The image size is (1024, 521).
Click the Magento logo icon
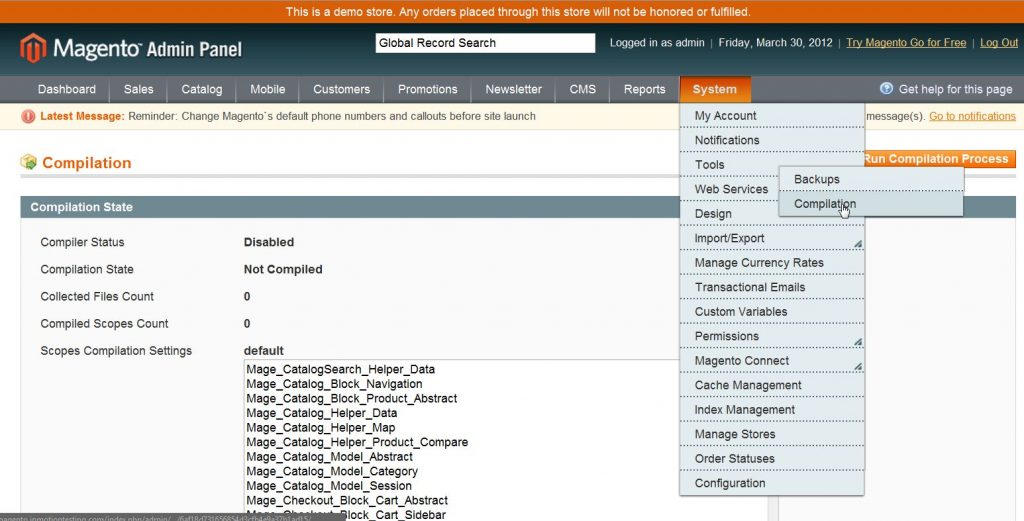[33, 47]
